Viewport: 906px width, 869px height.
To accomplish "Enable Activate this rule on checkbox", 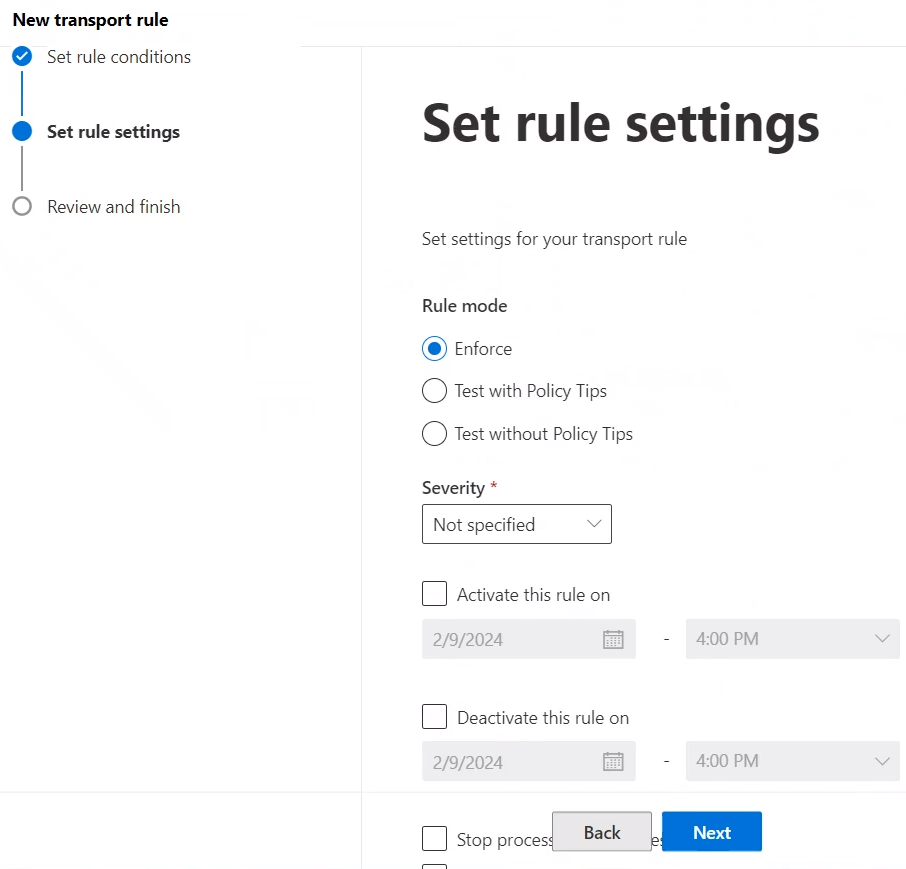I will click(x=434, y=595).
